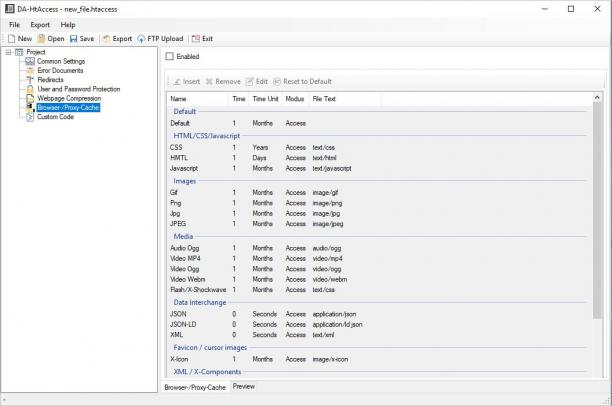Open the File menu
This screenshot has width=612, height=406.
coord(14,25)
